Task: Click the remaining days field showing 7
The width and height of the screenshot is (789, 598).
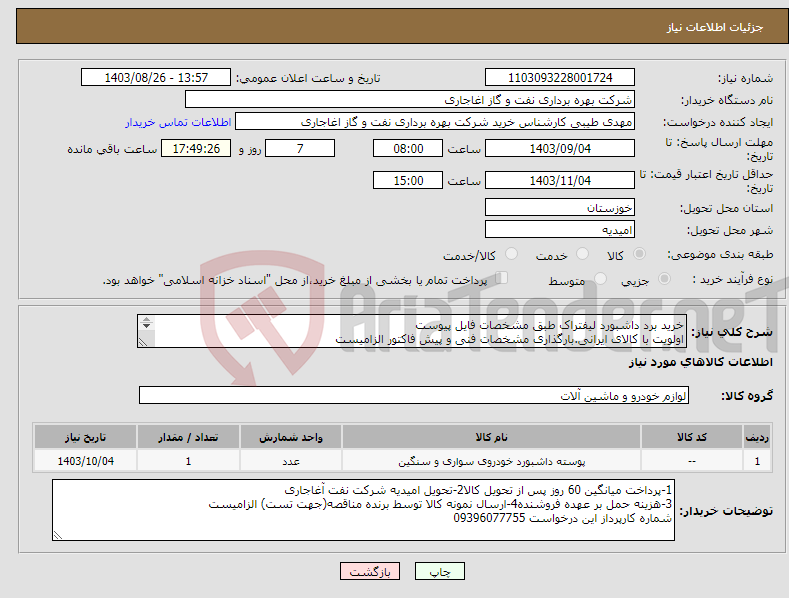Action: coord(300,148)
